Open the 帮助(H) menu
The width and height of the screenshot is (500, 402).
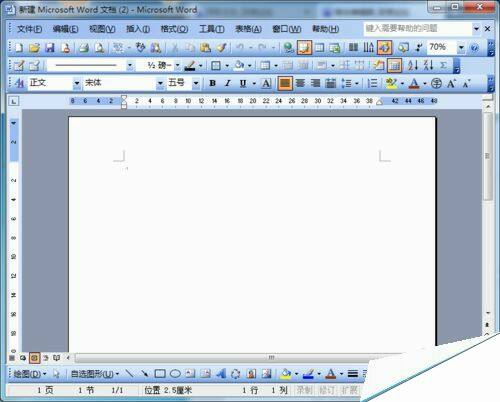tap(325, 29)
